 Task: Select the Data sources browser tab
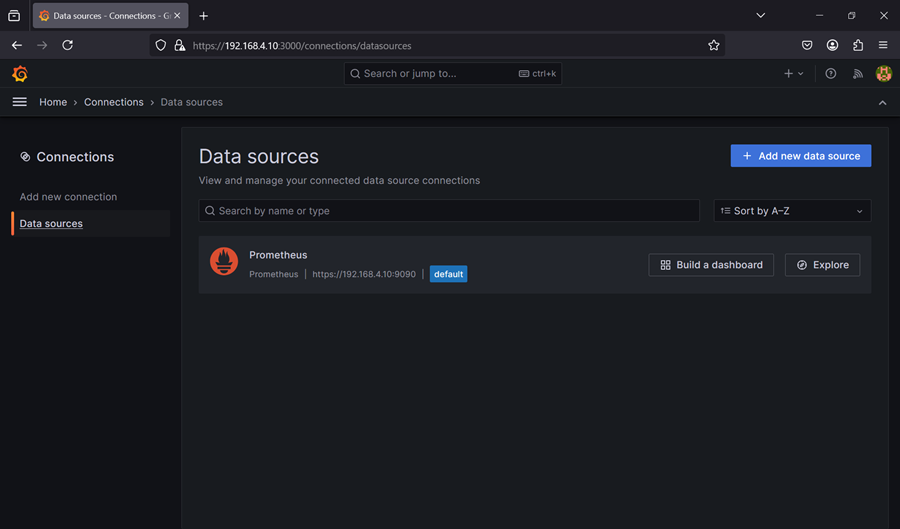[110, 15]
